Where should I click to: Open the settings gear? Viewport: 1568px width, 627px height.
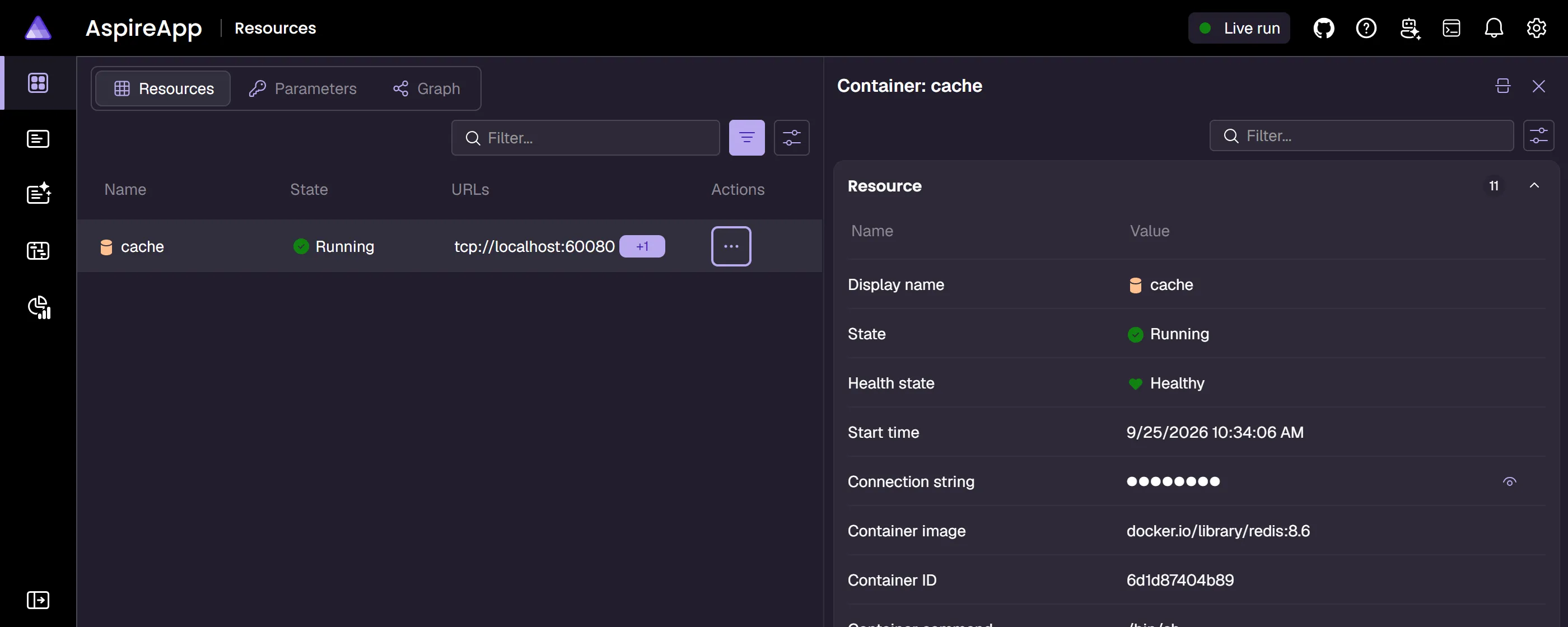tap(1536, 28)
